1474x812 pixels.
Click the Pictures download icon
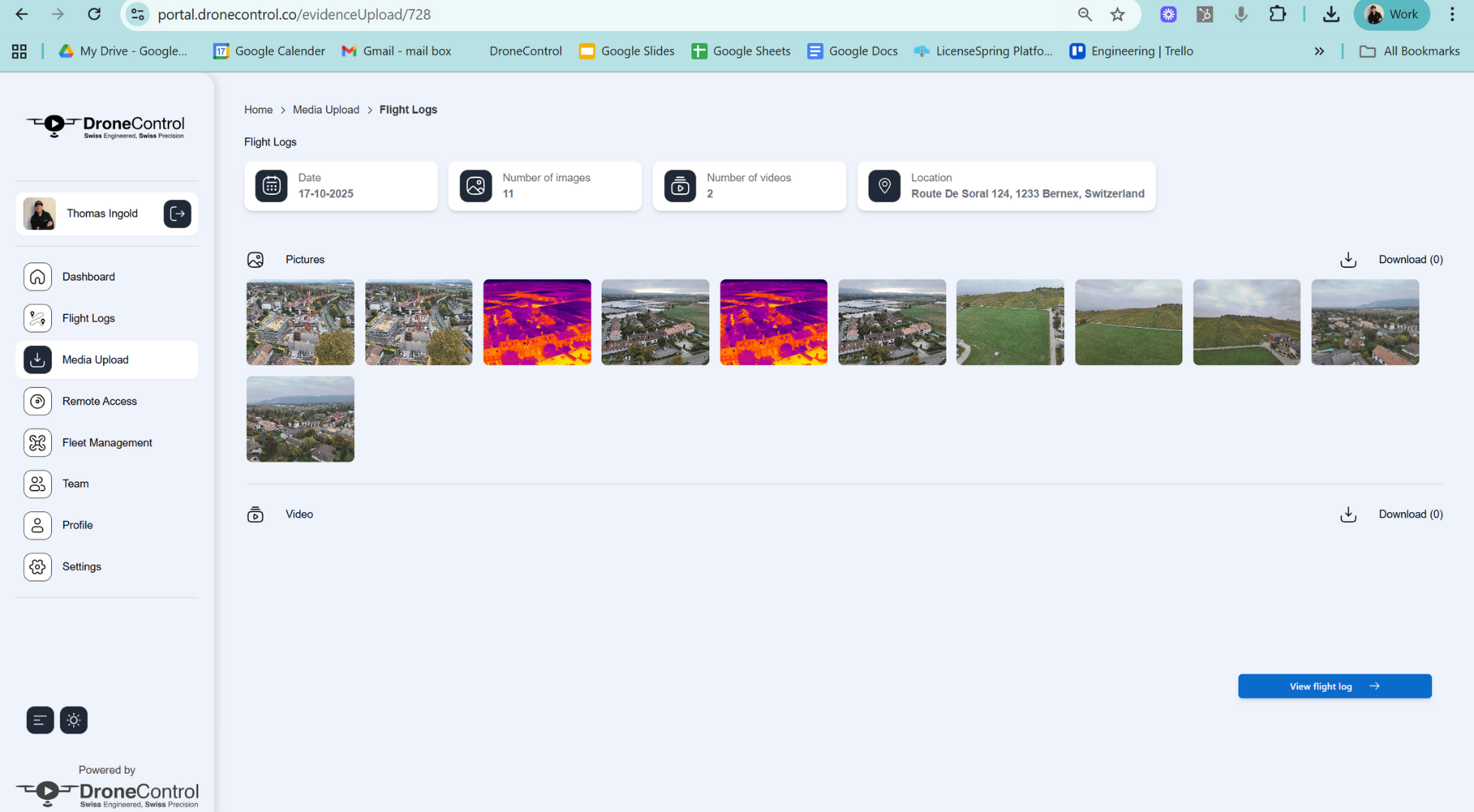click(x=1348, y=259)
